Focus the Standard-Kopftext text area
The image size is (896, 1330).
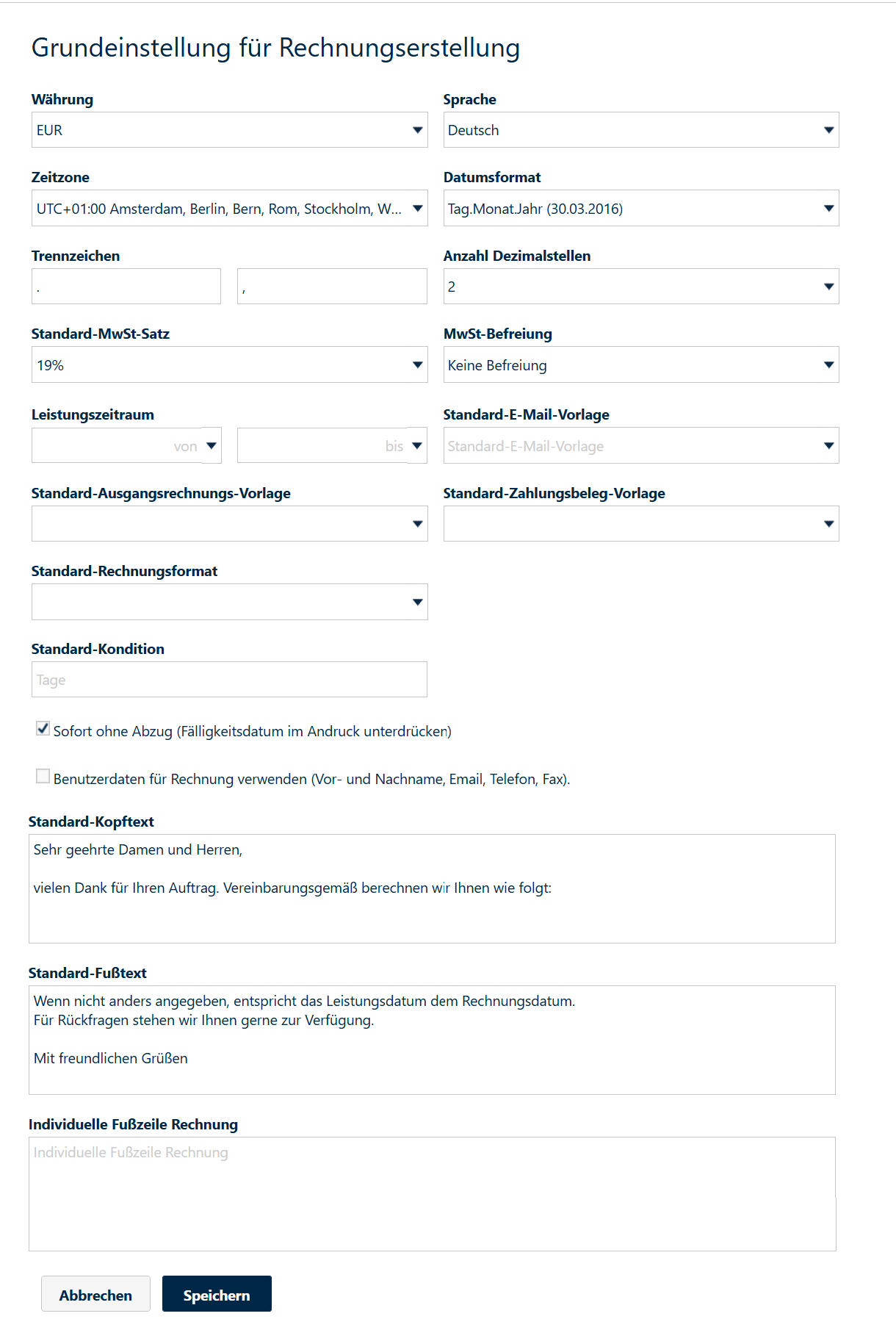click(432, 888)
